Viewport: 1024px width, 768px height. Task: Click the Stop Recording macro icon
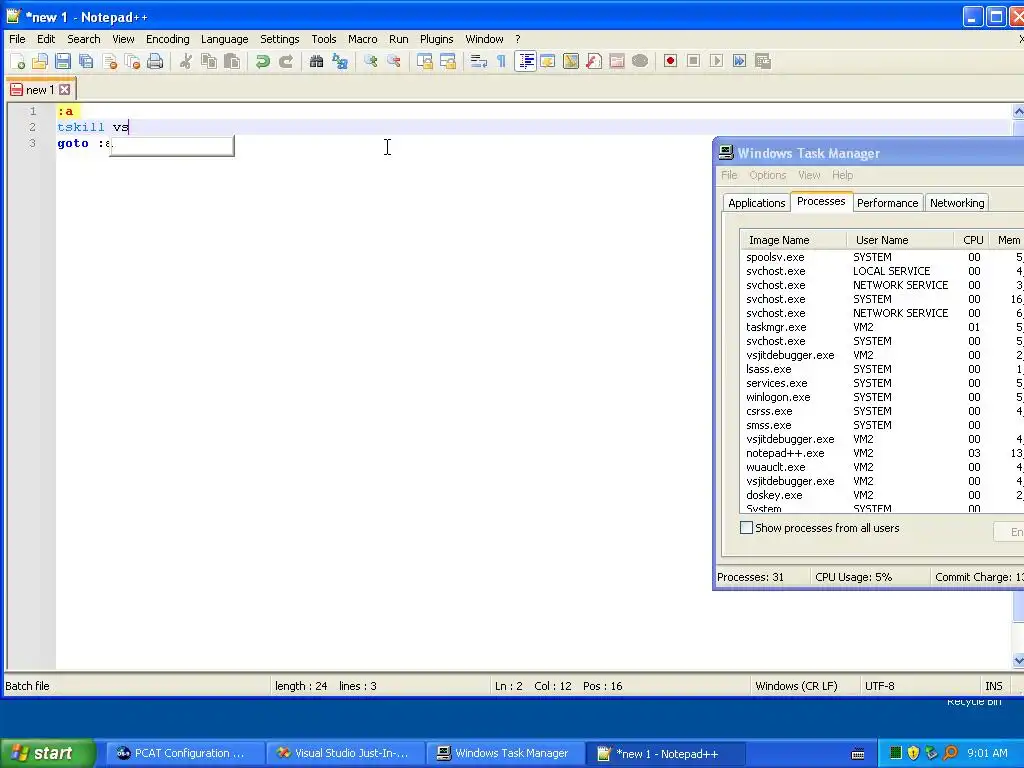(x=694, y=61)
